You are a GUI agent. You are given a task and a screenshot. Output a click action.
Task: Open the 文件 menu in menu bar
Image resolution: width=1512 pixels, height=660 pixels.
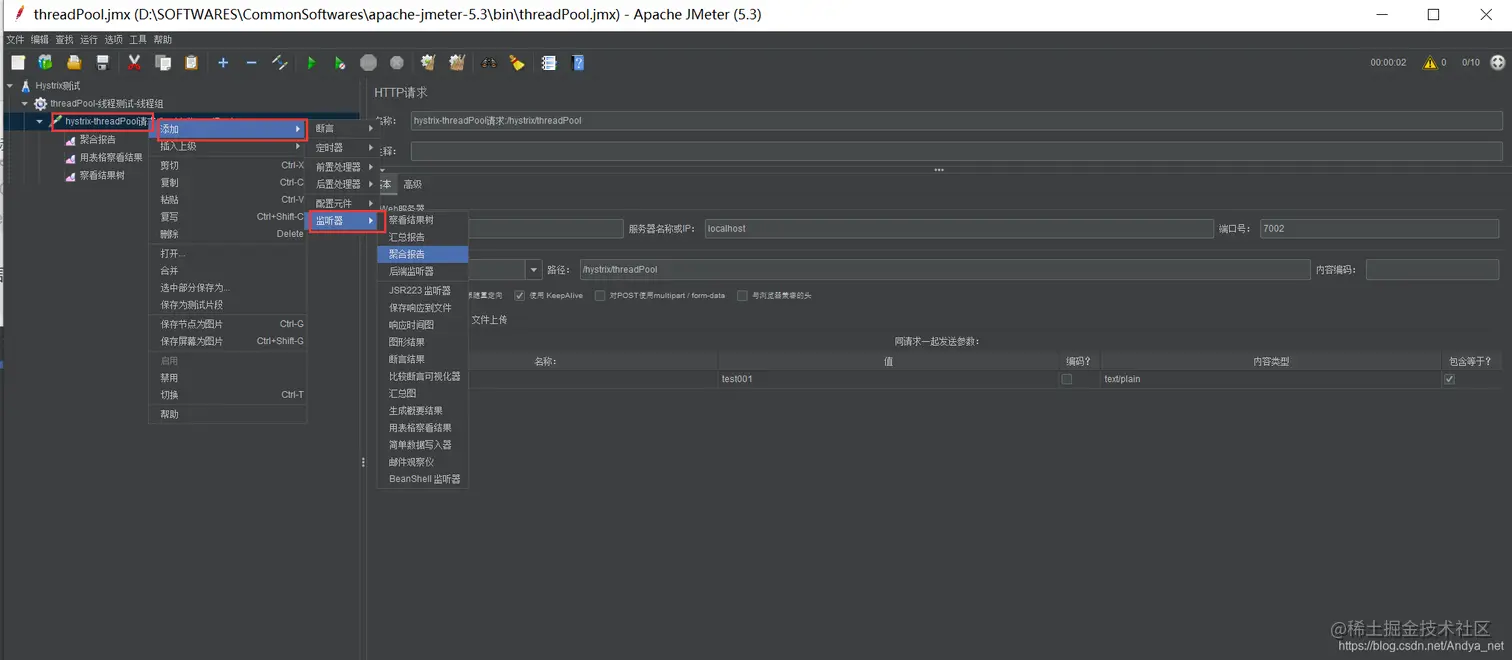click(15, 40)
